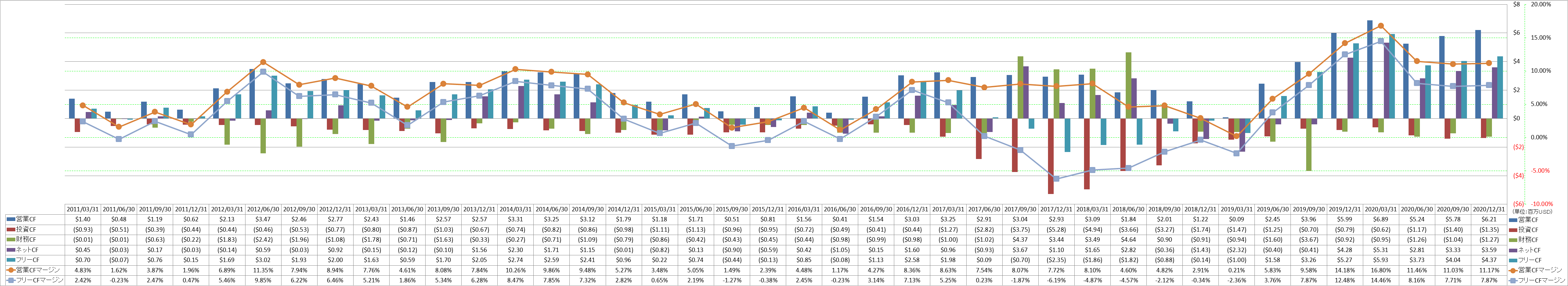Click the $5.31 ネットCF cell for 2020/03/31

[1382, 249]
